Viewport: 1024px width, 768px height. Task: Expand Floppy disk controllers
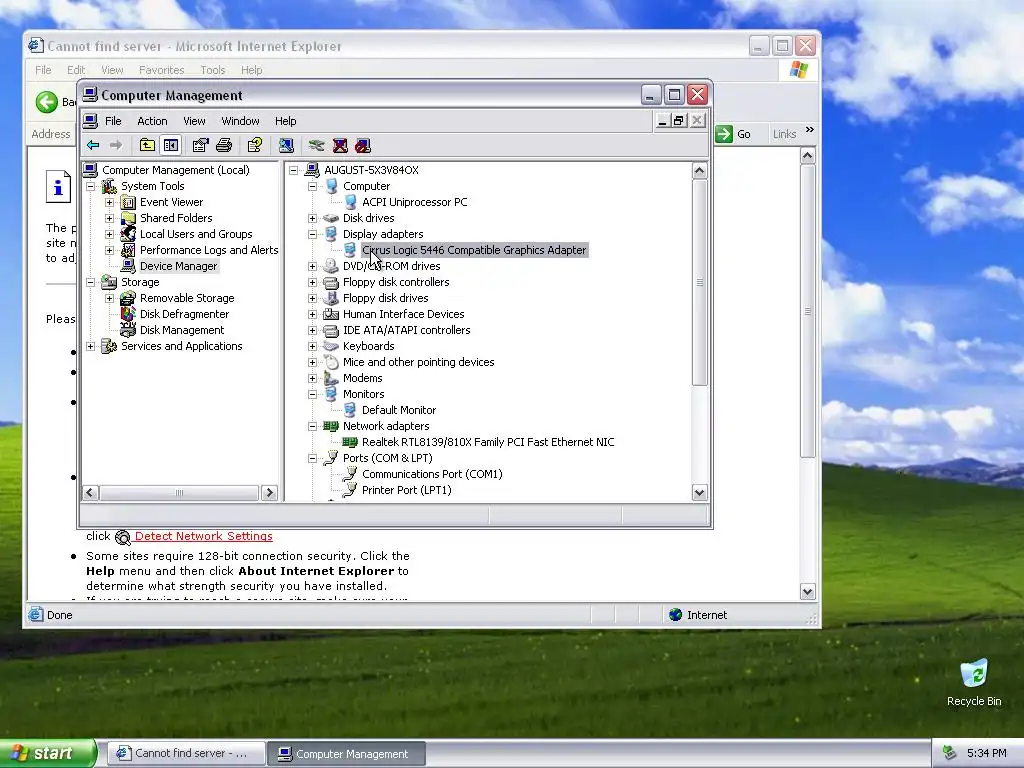click(x=313, y=282)
